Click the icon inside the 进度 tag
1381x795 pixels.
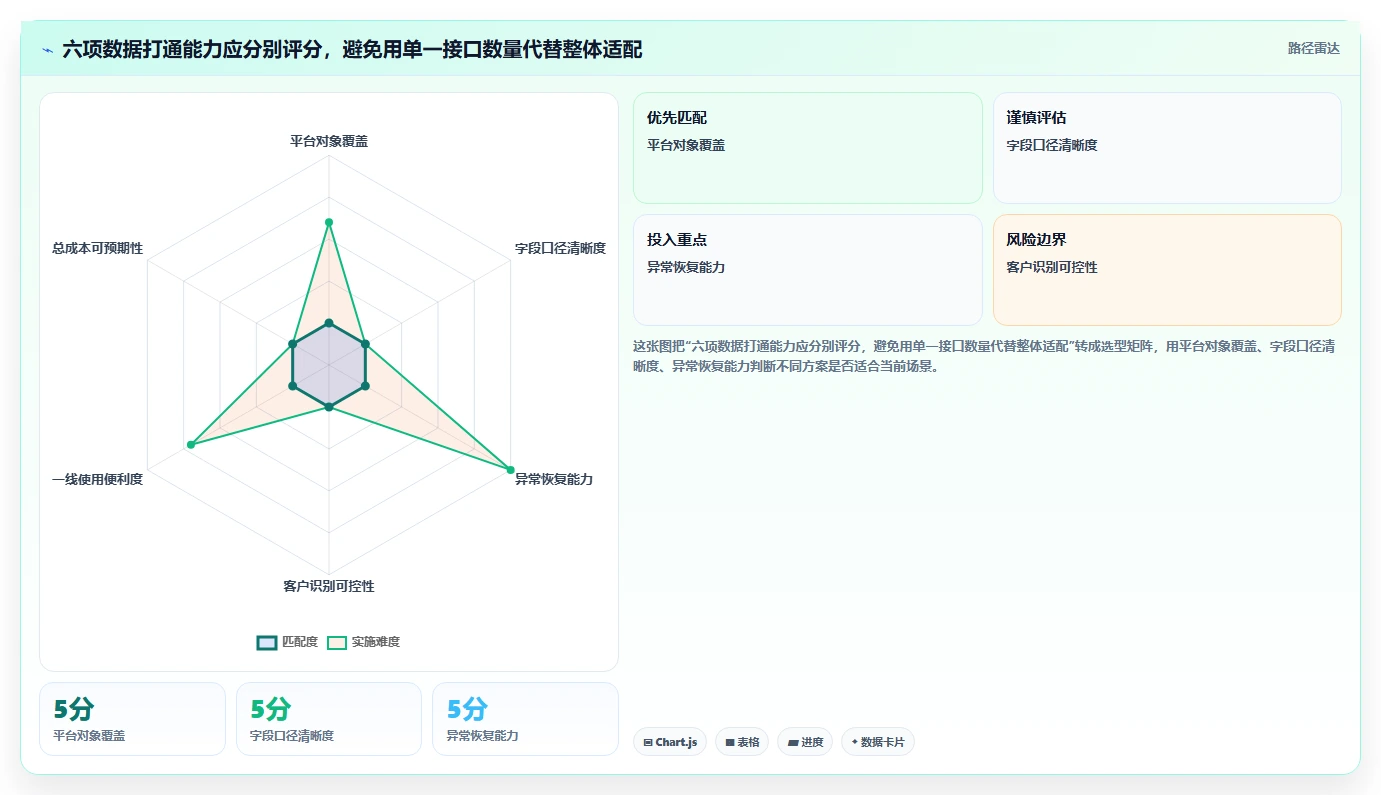click(x=793, y=743)
